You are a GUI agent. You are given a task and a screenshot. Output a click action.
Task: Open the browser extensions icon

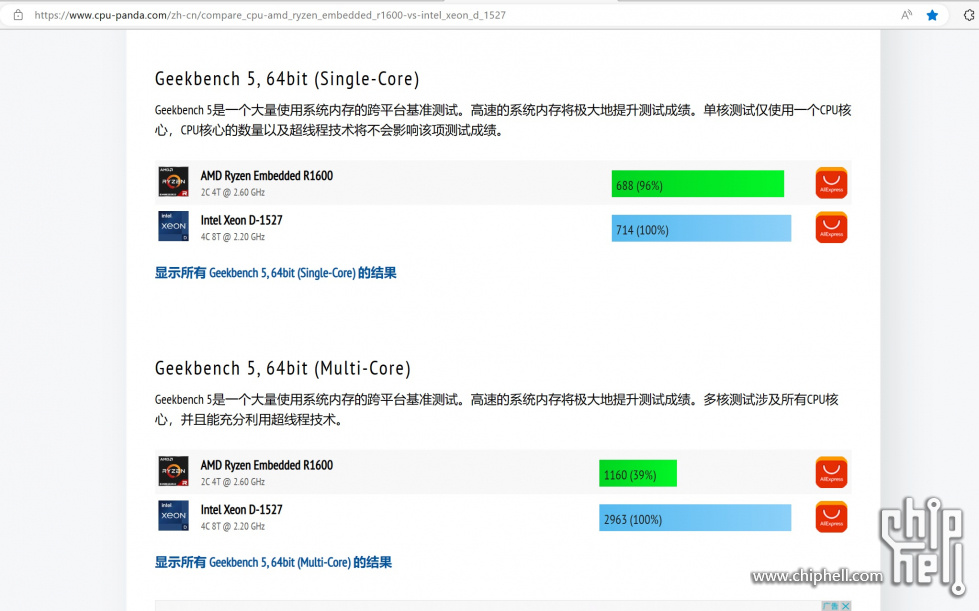point(970,15)
